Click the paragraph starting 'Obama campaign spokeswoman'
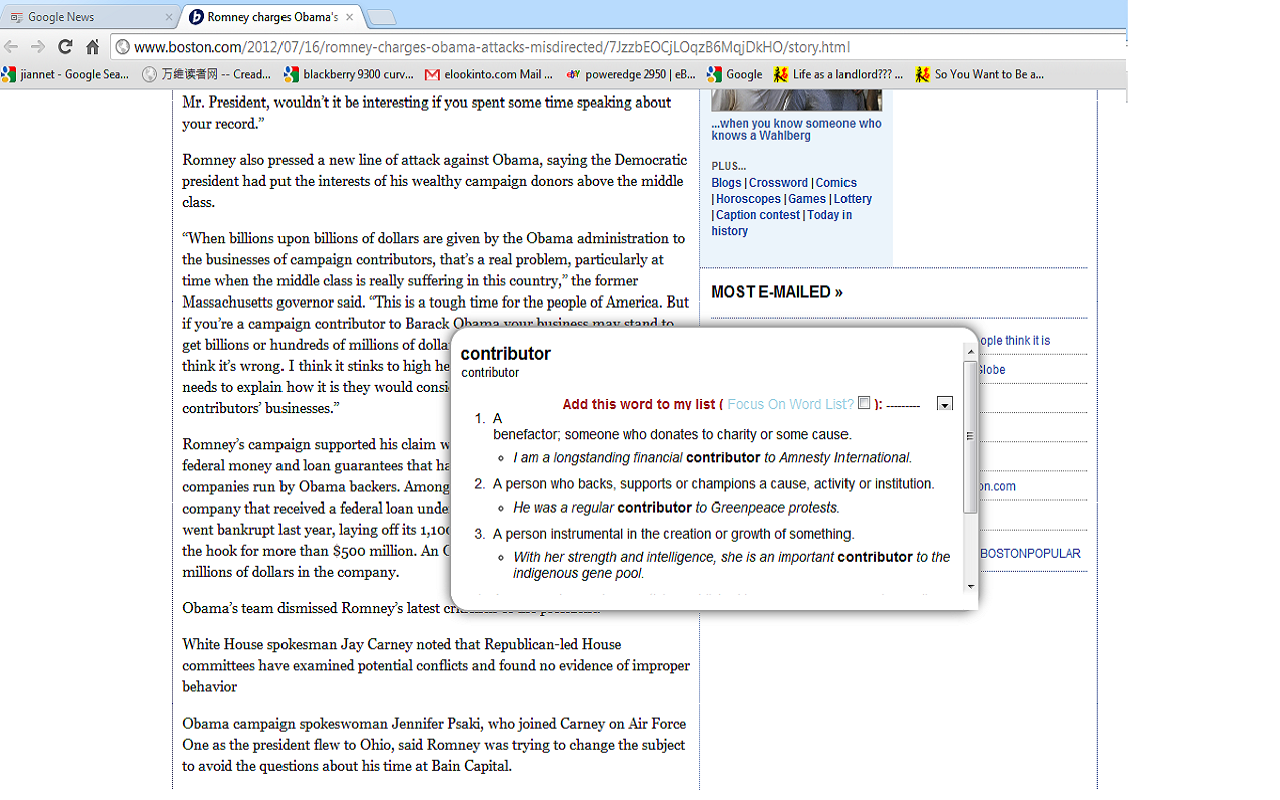 pos(434,745)
